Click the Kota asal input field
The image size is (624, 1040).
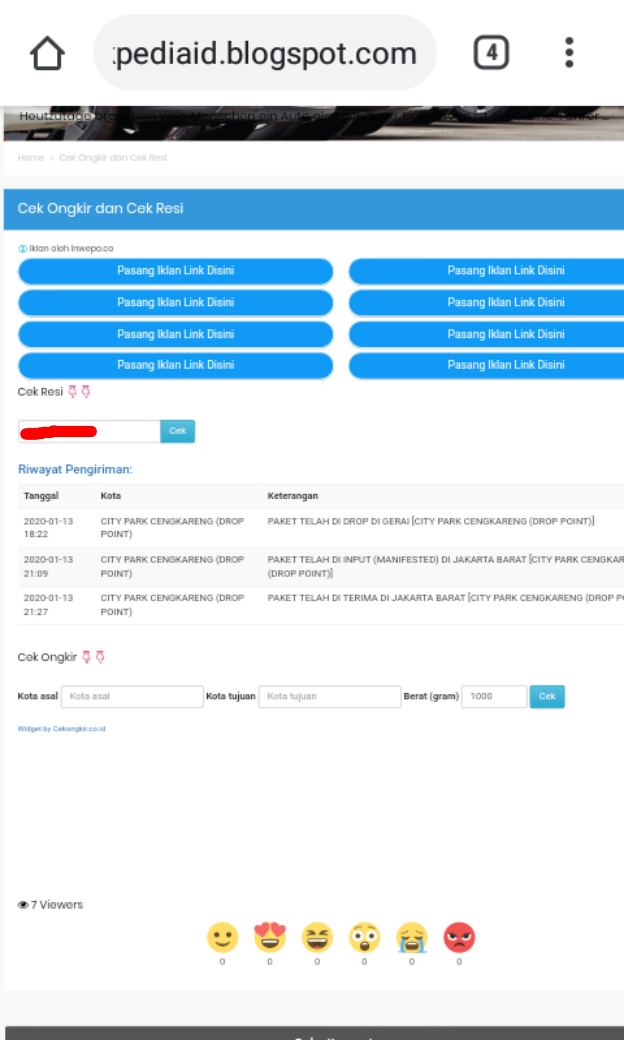[x=132, y=696]
